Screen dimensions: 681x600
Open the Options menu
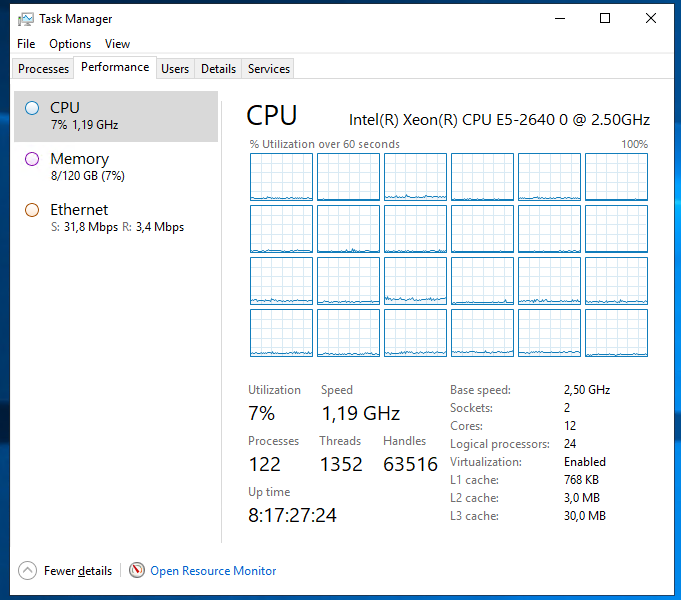click(x=70, y=44)
